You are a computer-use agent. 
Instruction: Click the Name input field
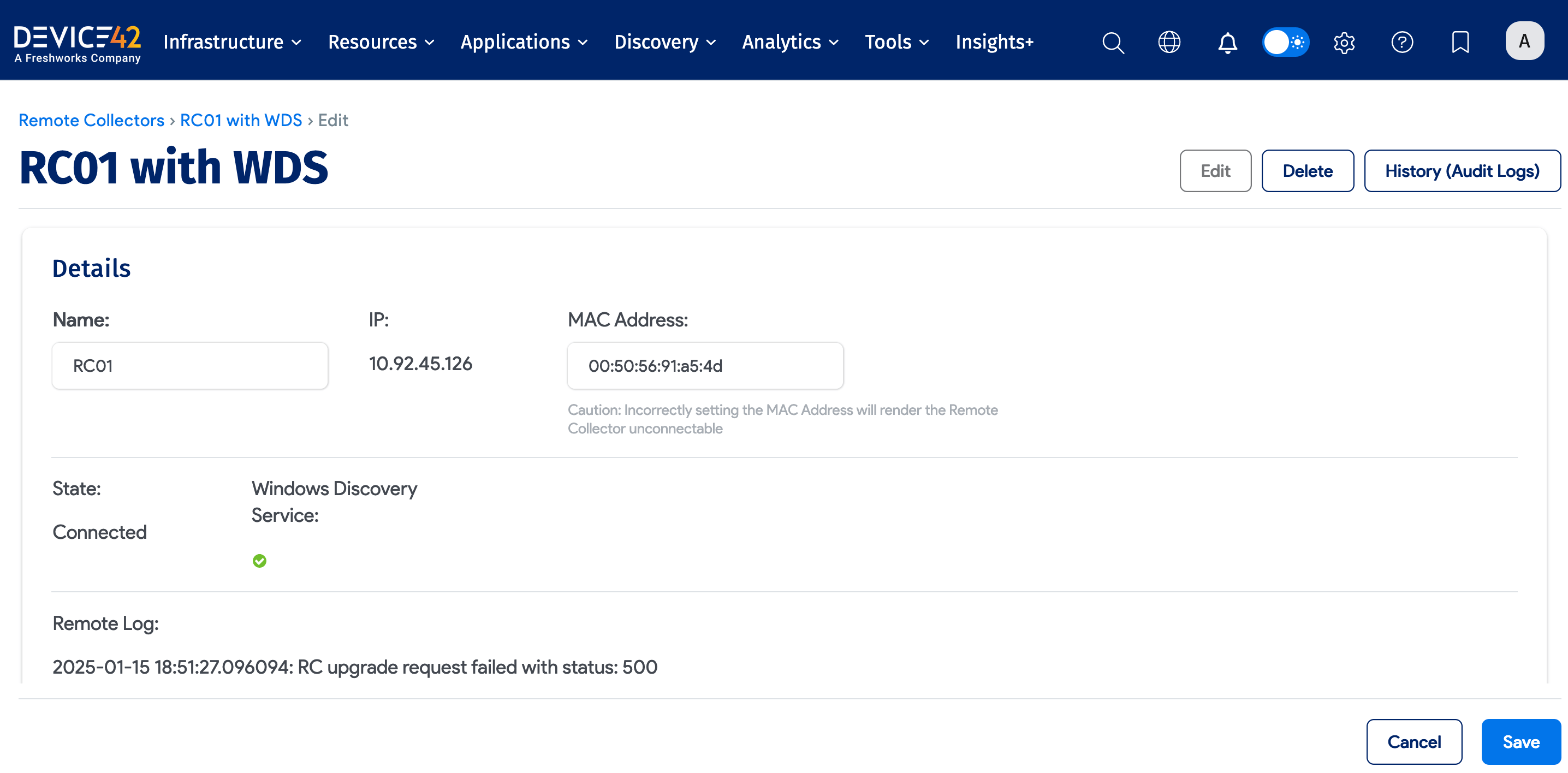point(190,366)
